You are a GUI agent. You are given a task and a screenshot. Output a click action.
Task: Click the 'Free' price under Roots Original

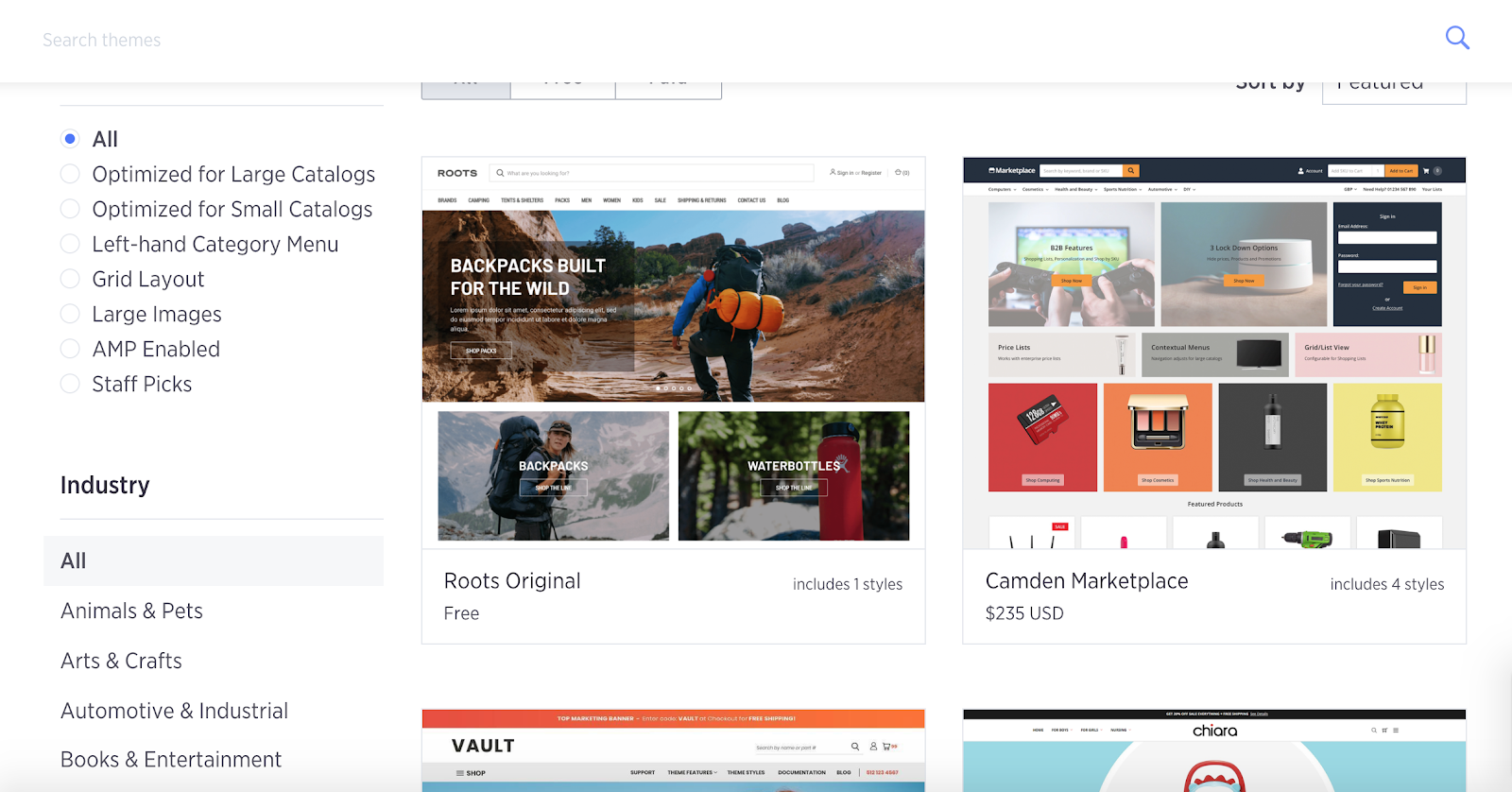point(461,613)
